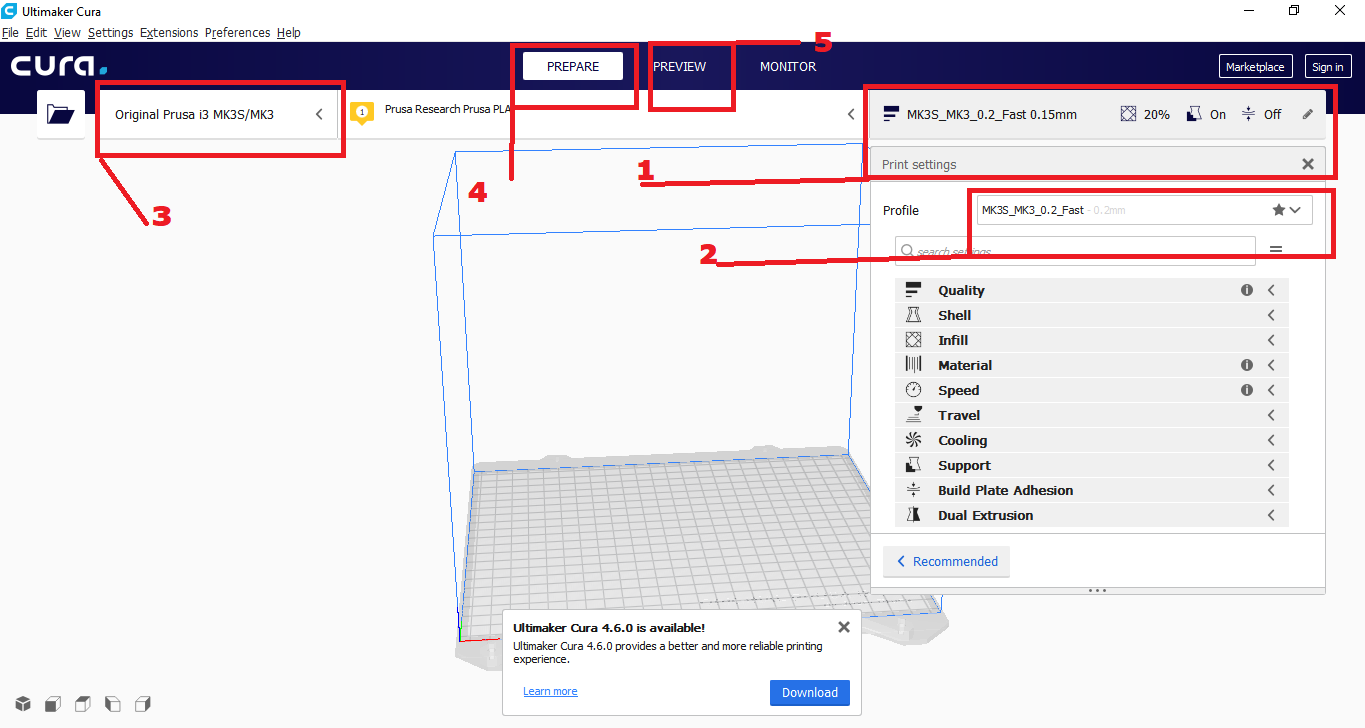This screenshot has height=728, width=1365.
Task: Expand the Infill settings chevron
Action: coord(1271,340)
